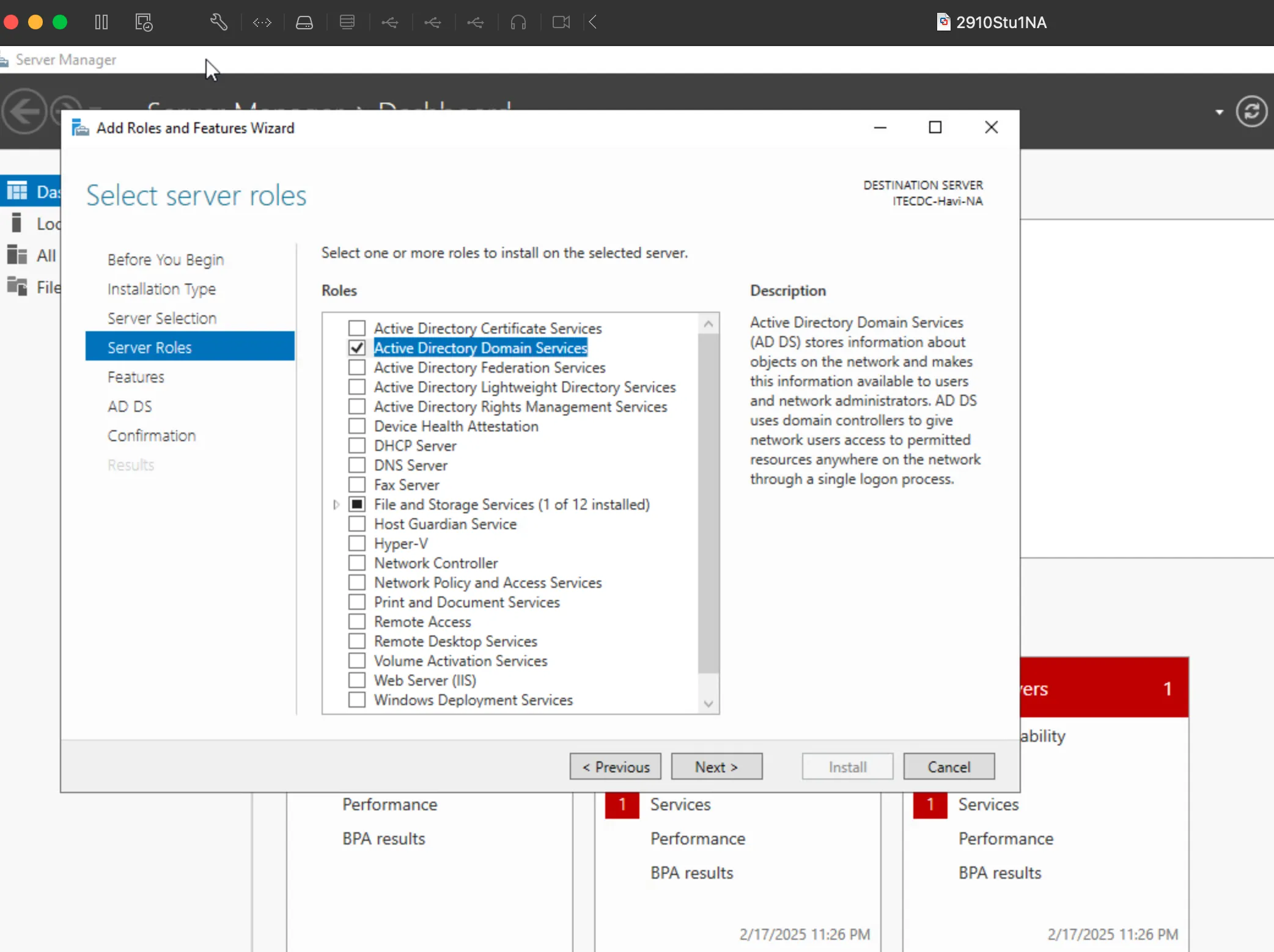Click the Server Manager back arrow
Screen dimensions: 1274x952
coord(24,112)
